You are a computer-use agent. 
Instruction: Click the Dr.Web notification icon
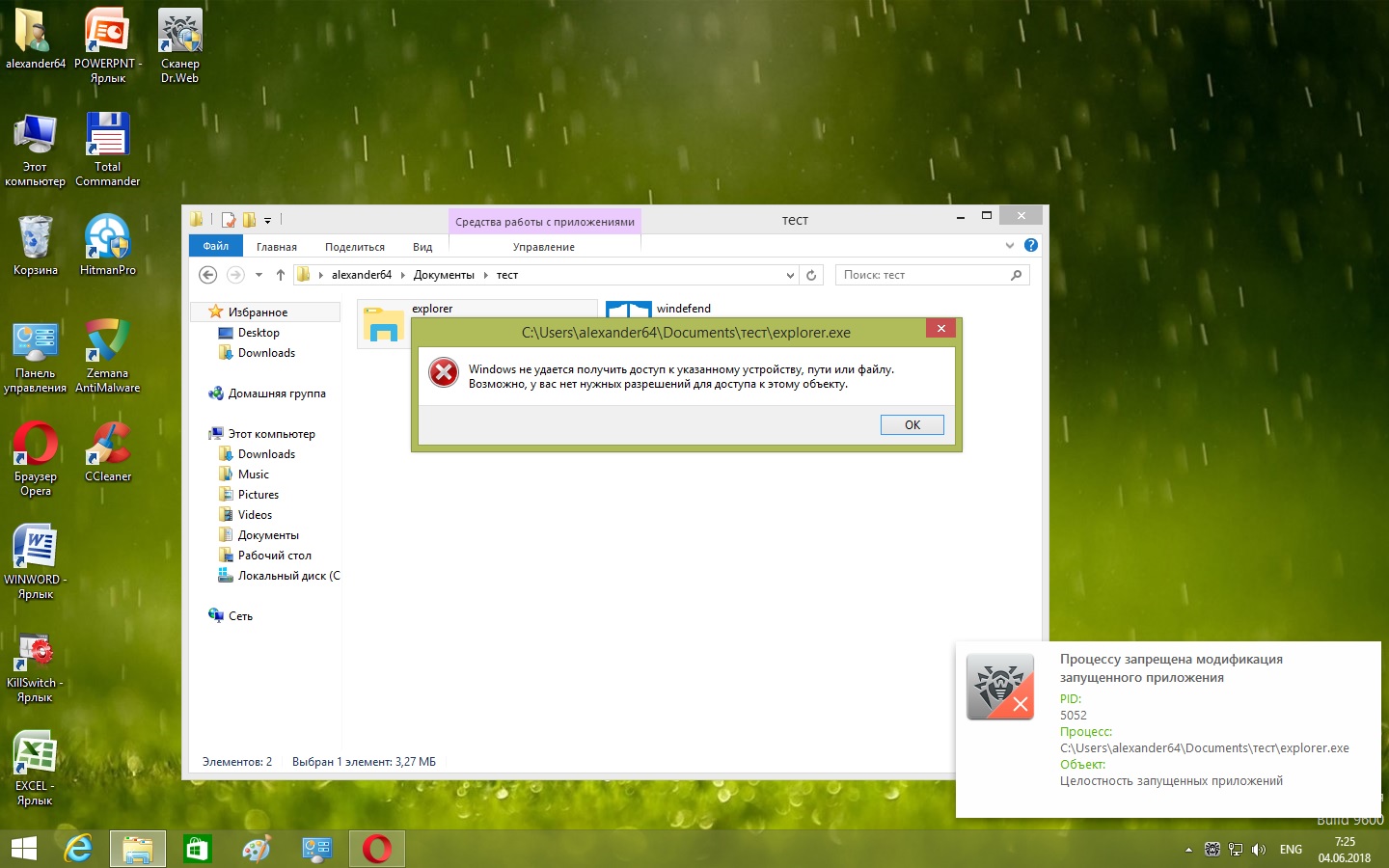pyautogui.click(x=999, y=687)
